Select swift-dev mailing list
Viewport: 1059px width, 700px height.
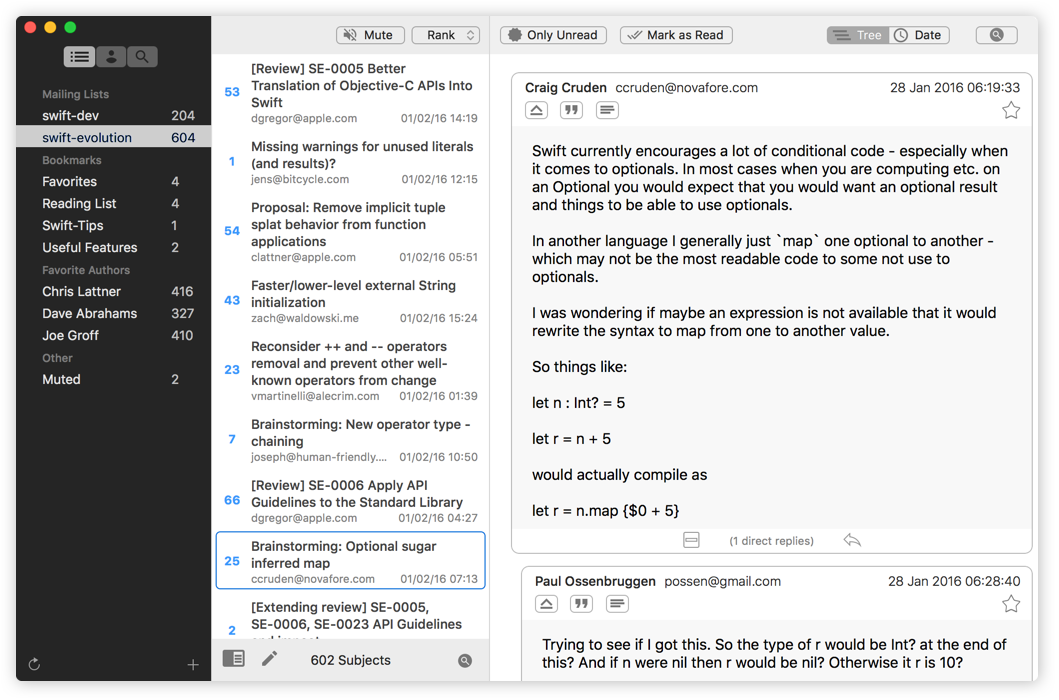point(113,116)
